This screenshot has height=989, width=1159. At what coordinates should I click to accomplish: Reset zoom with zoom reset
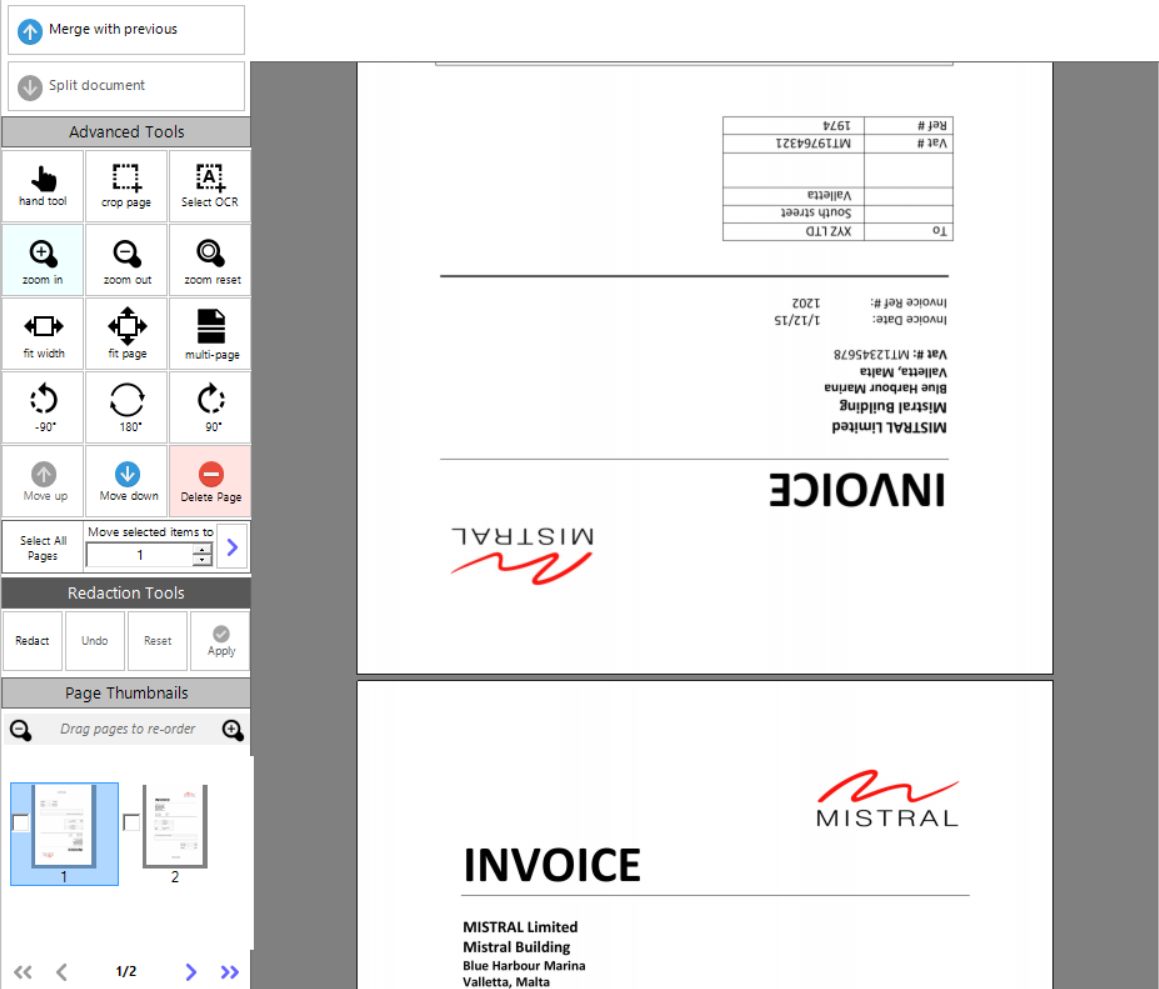pyautogui.click(x=211, y=260)
